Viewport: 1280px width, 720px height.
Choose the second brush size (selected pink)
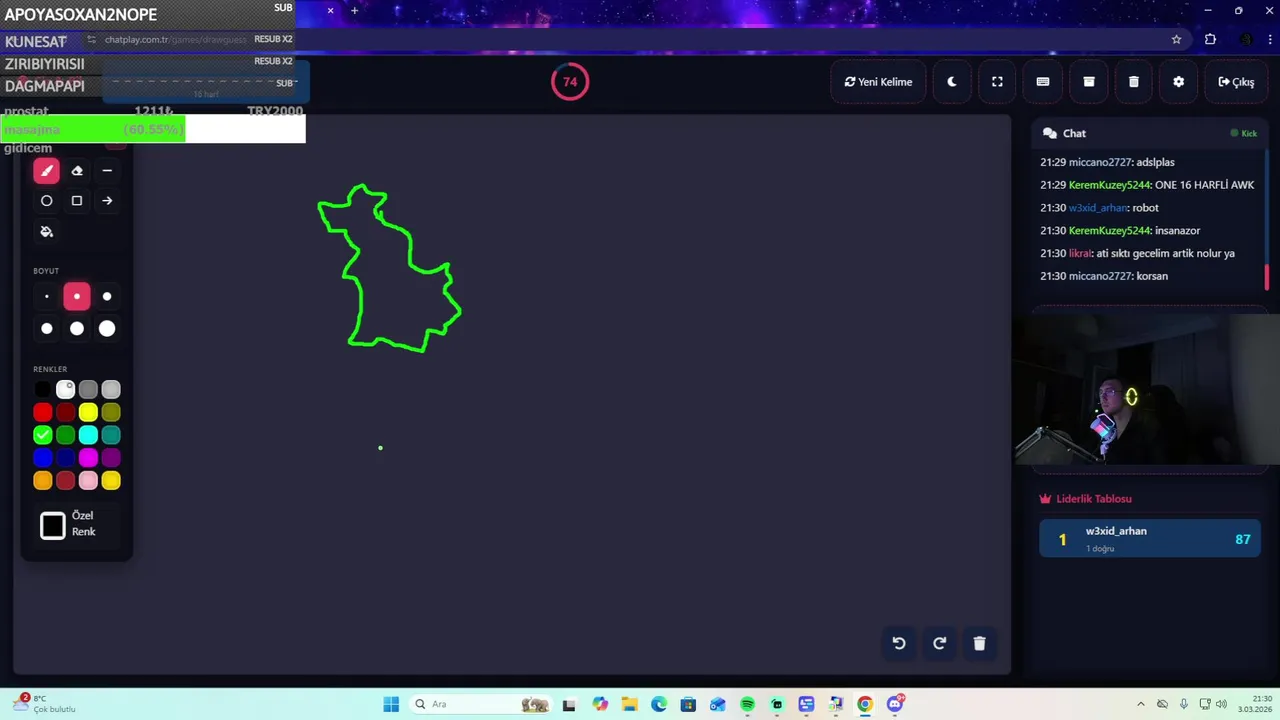point(77,297)
